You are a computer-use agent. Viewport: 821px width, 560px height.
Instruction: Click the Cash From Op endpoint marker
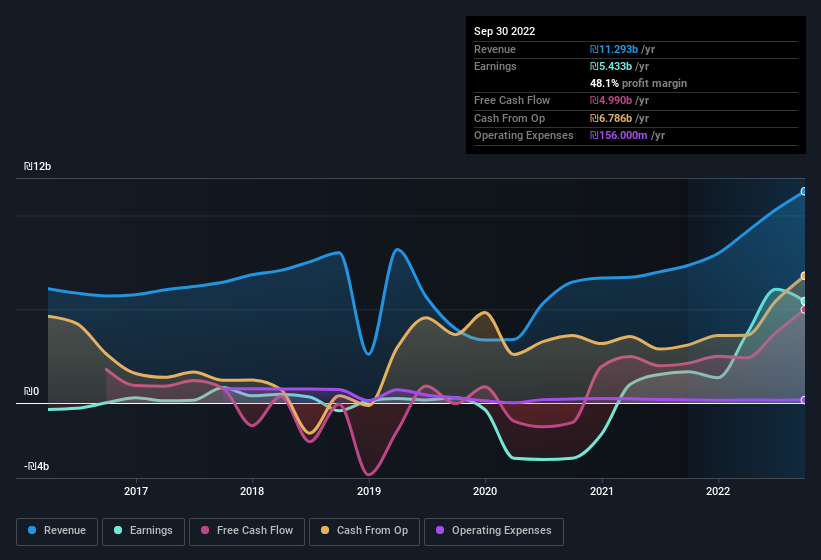804,276
